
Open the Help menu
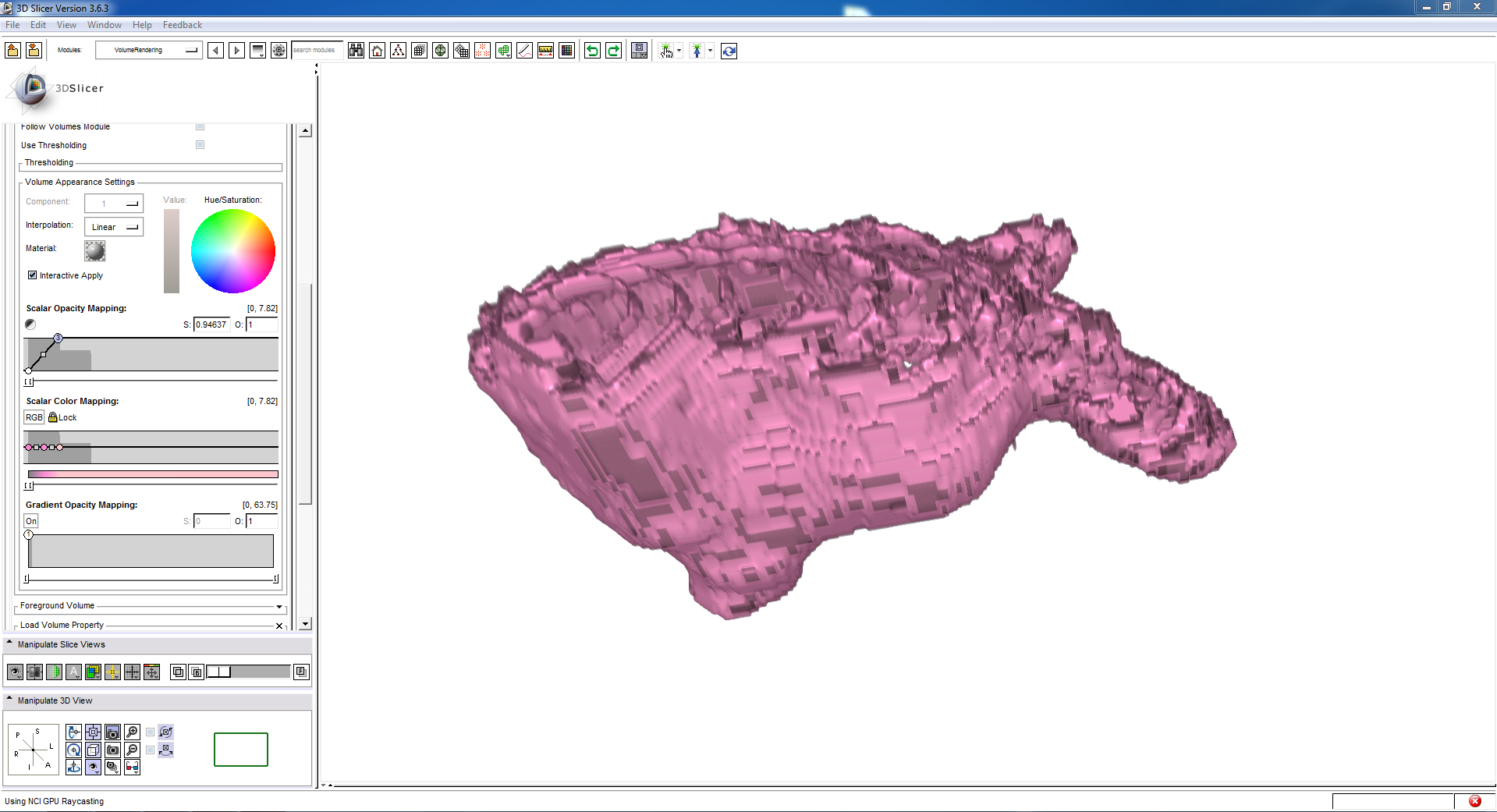pyautogui.click(x=142, y=25)
